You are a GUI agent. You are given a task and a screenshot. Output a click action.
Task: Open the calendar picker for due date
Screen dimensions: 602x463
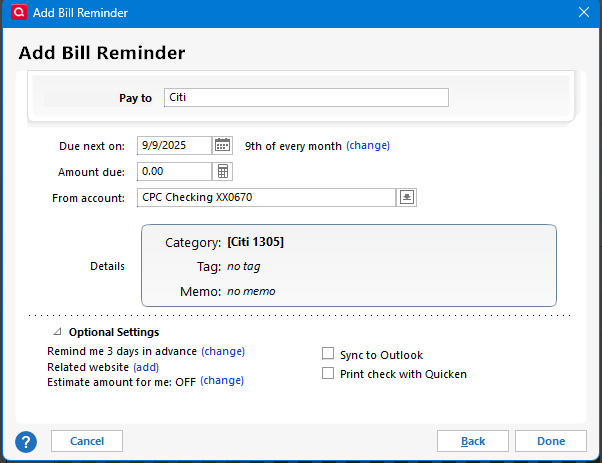tap(222, 146)
